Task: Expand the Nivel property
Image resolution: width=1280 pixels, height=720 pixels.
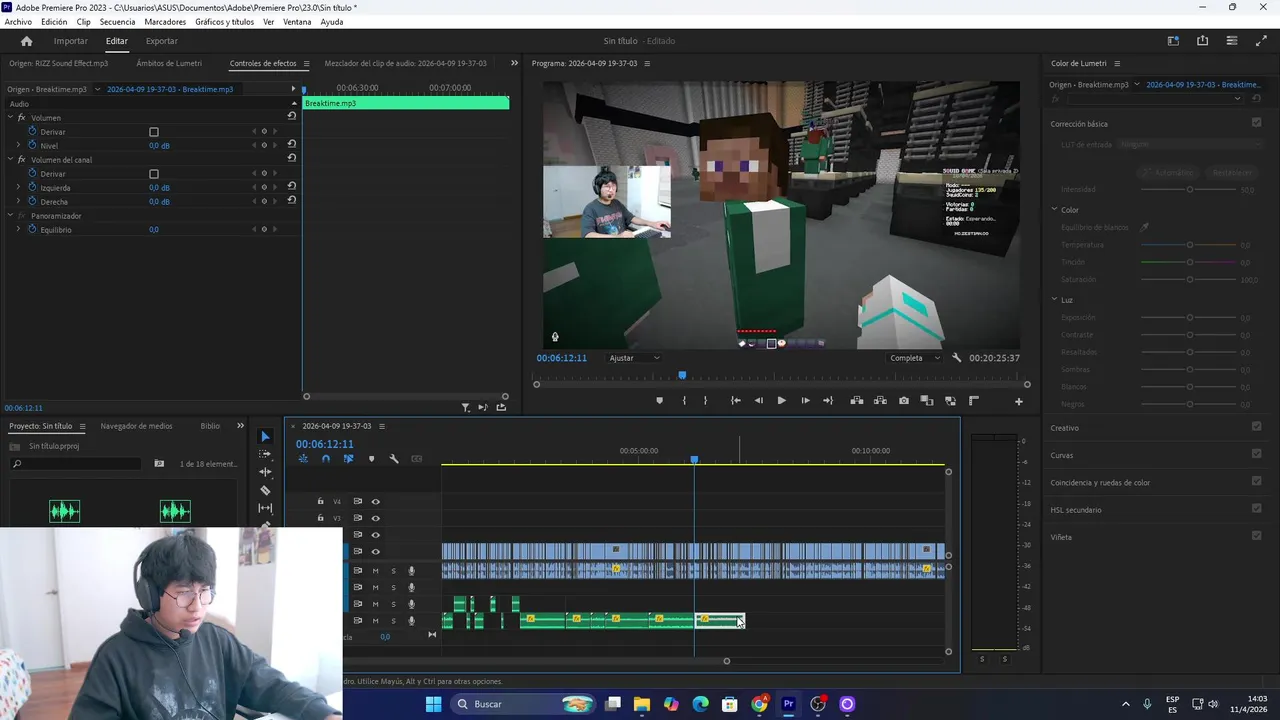Action: 18,145
